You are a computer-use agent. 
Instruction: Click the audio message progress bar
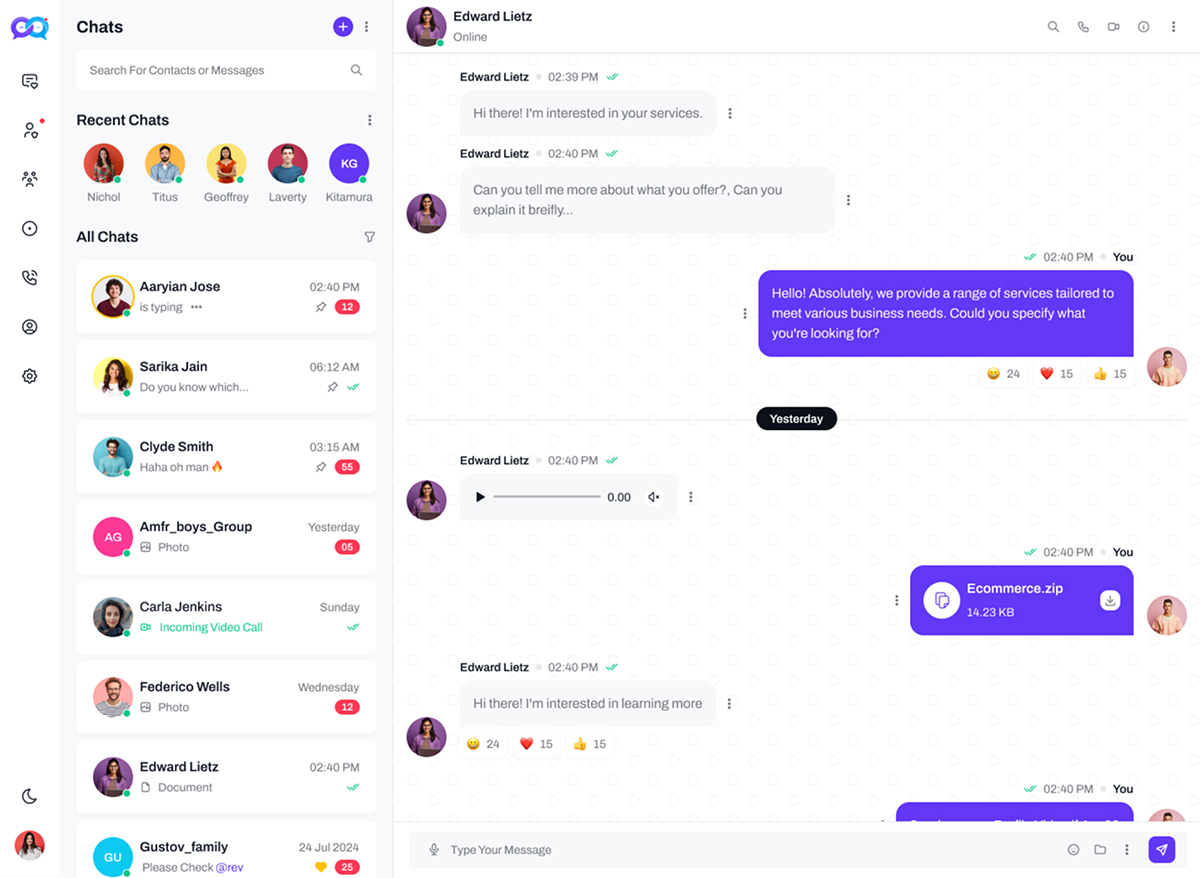(547, 497)
